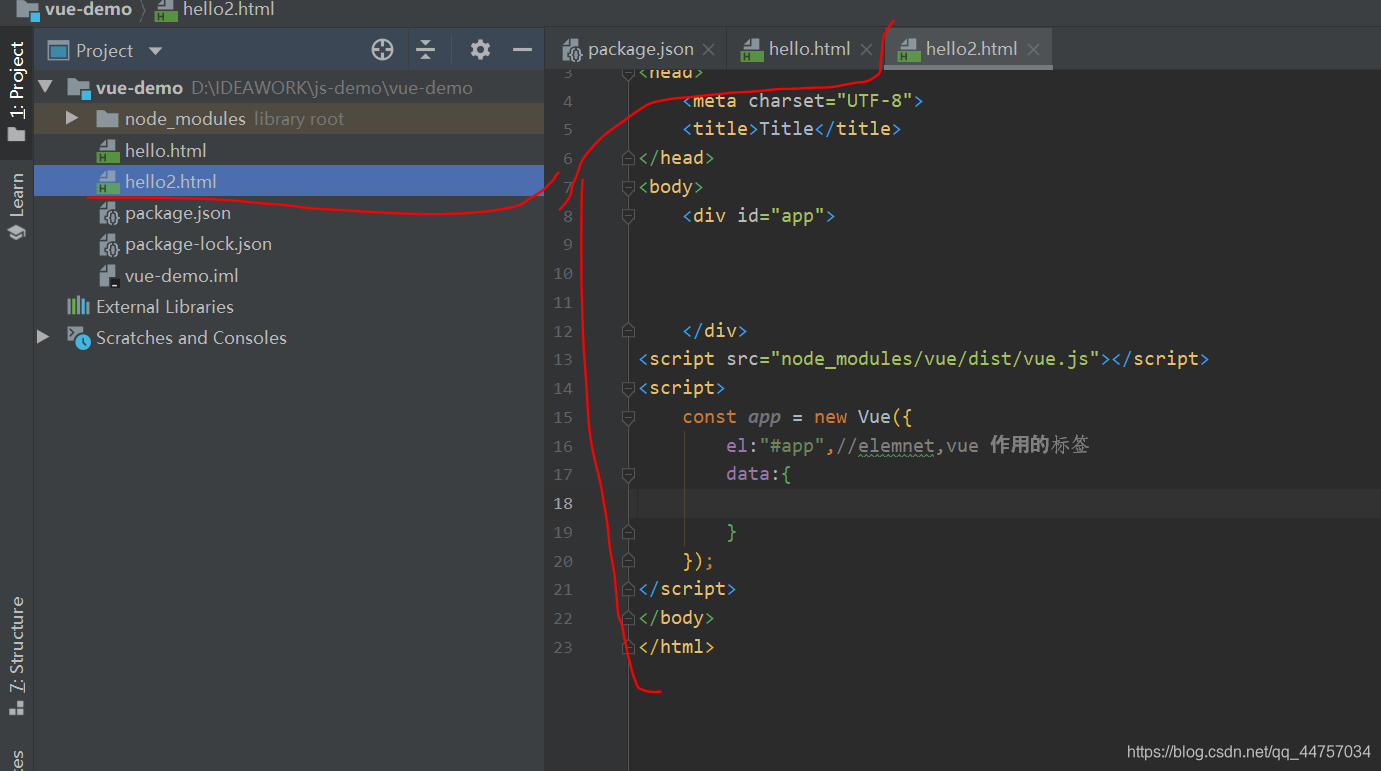Select package.json in project tree
Viewport: 1381px width, 771px height.
pos(178,213)
